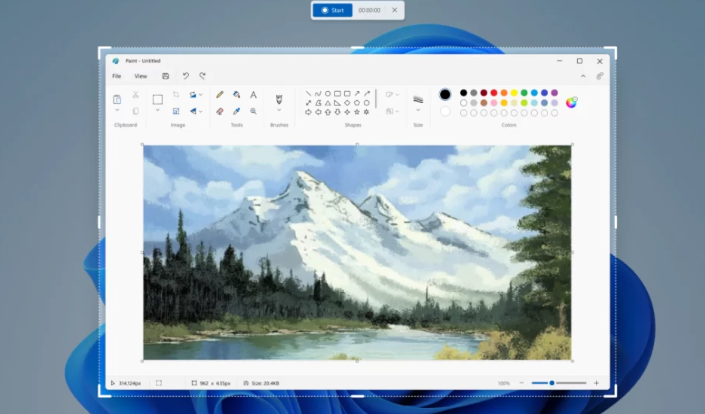Viewport: 705px width, 414px height.
Task: Click the Paste clipboard icon
Action: (117, 99)
